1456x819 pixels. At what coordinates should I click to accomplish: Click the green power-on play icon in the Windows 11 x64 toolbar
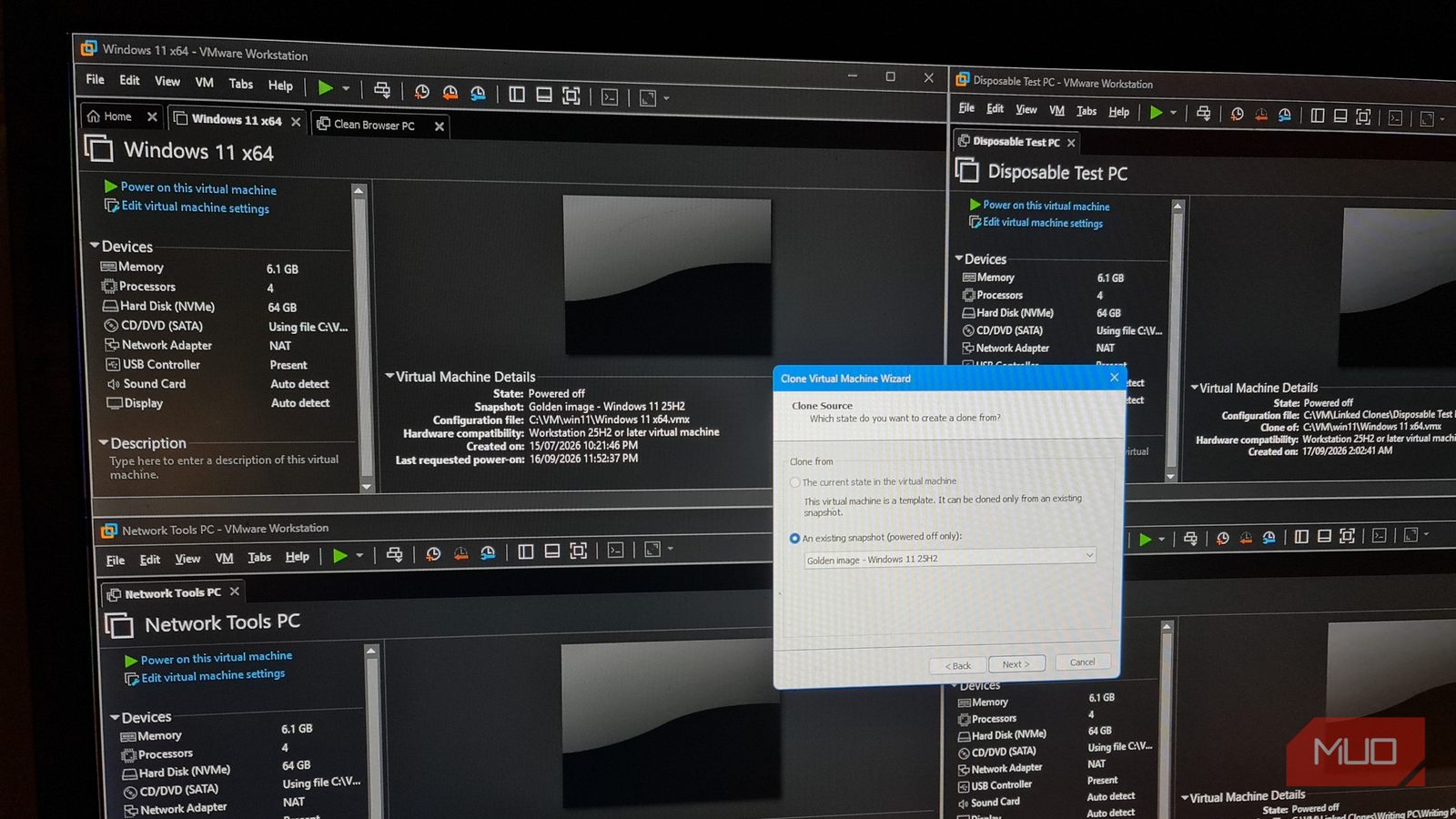coord(325,88)
